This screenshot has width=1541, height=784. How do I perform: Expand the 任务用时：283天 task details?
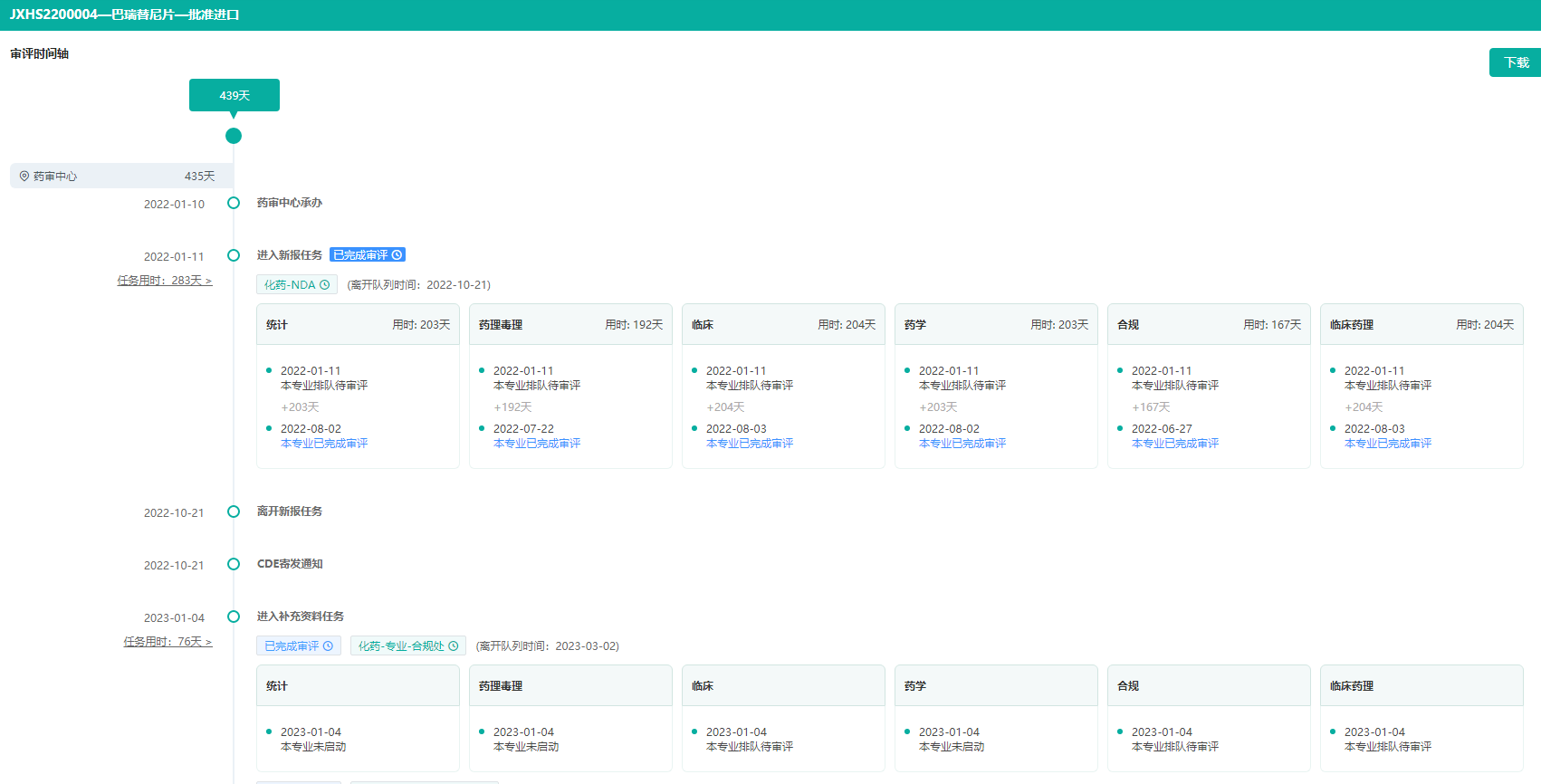164,281
